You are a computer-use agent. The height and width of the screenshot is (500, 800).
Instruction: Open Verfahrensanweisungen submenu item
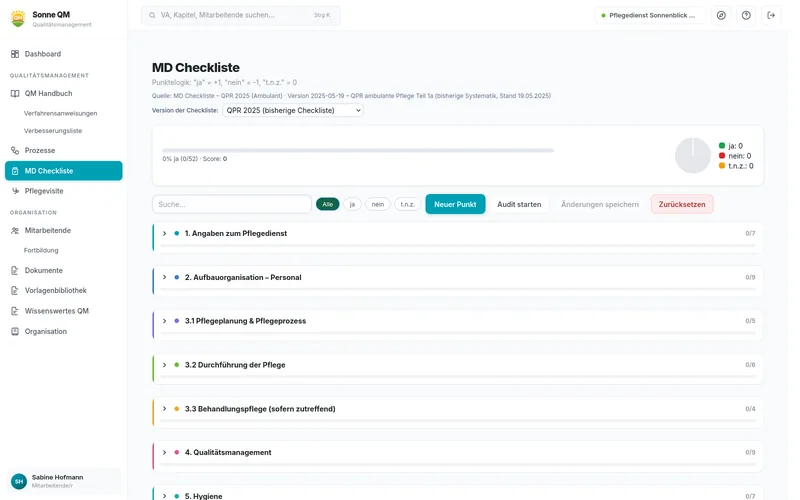pyautogui.click(x=60, y=113)
